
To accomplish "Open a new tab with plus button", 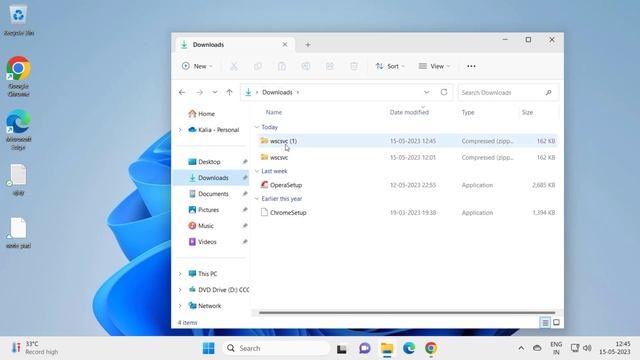I will [x=308, y=44].
